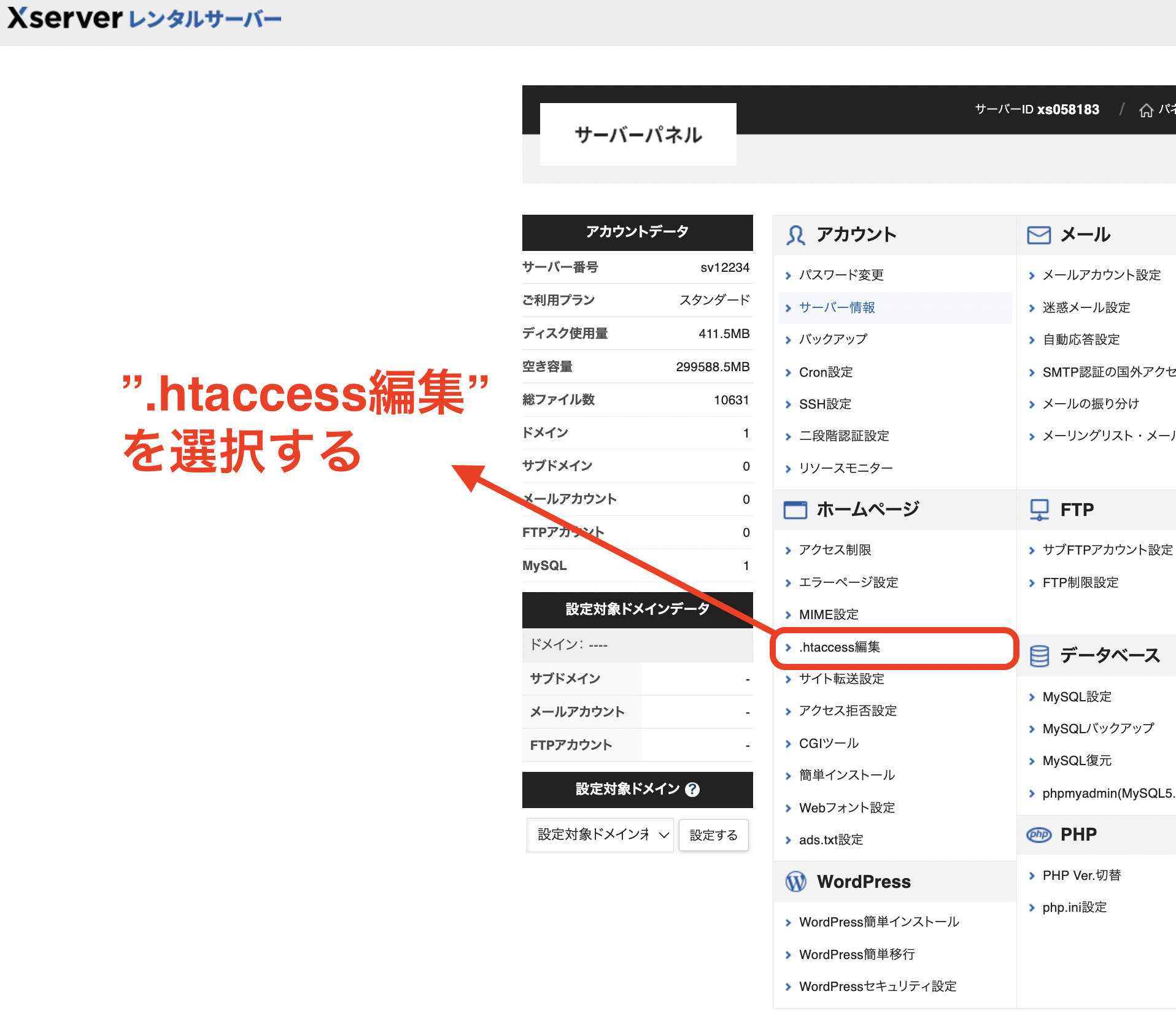Screen dimensions: 1176x1021
Task: Open パスワード変更 link
Action: coord(841,275)
